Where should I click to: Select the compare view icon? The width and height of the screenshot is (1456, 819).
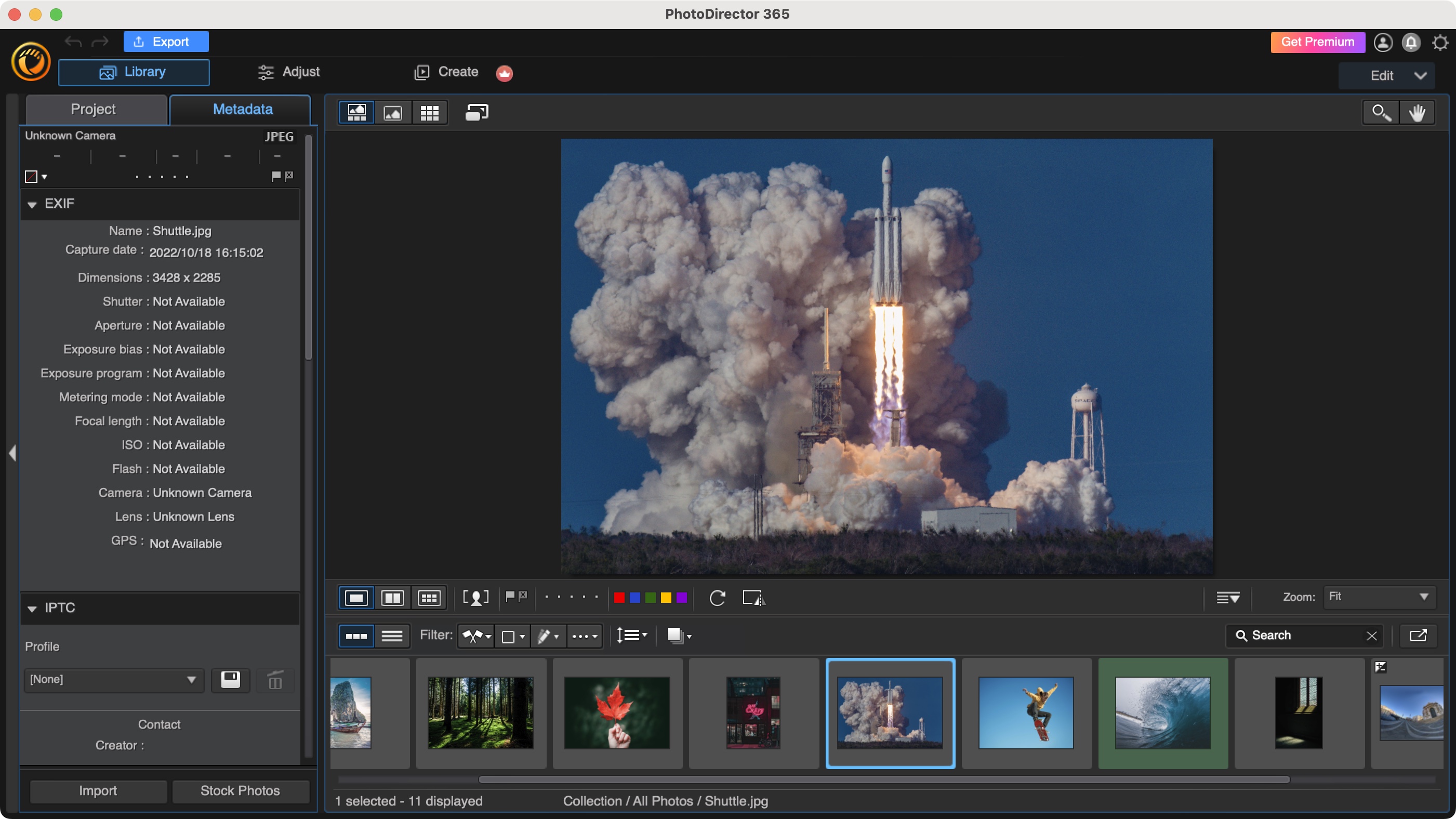pyautogui.click(x=392, y=598)
